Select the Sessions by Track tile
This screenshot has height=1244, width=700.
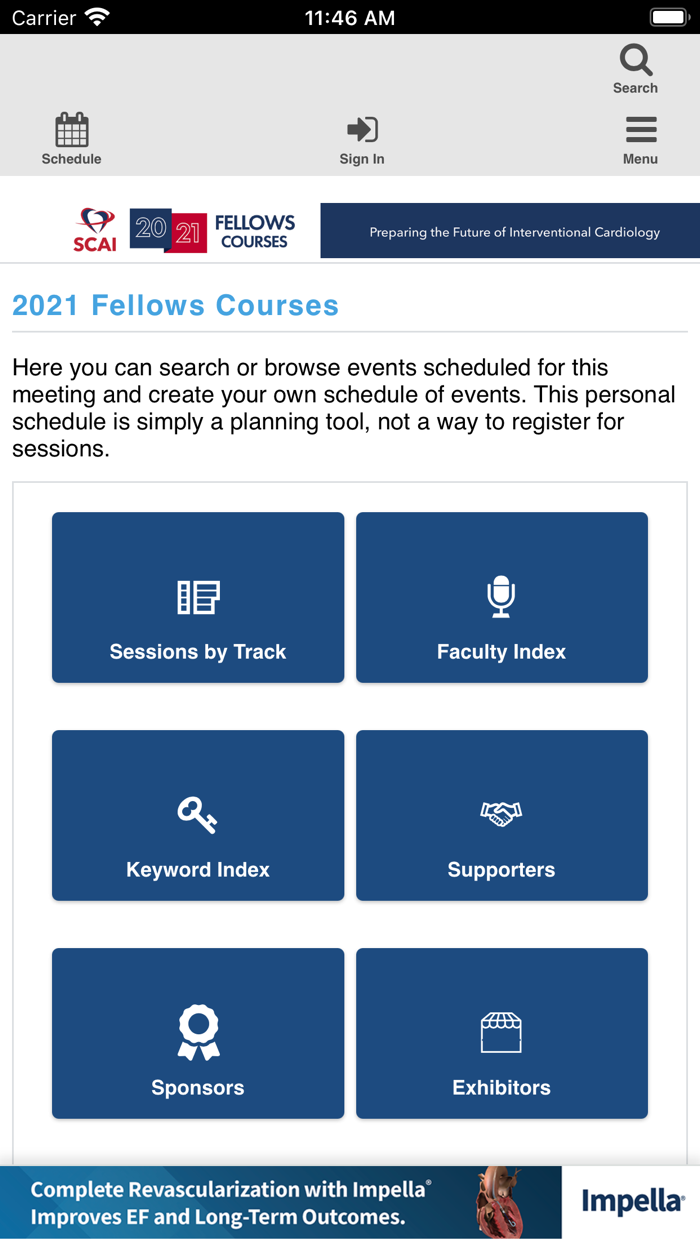click(197, 597)
